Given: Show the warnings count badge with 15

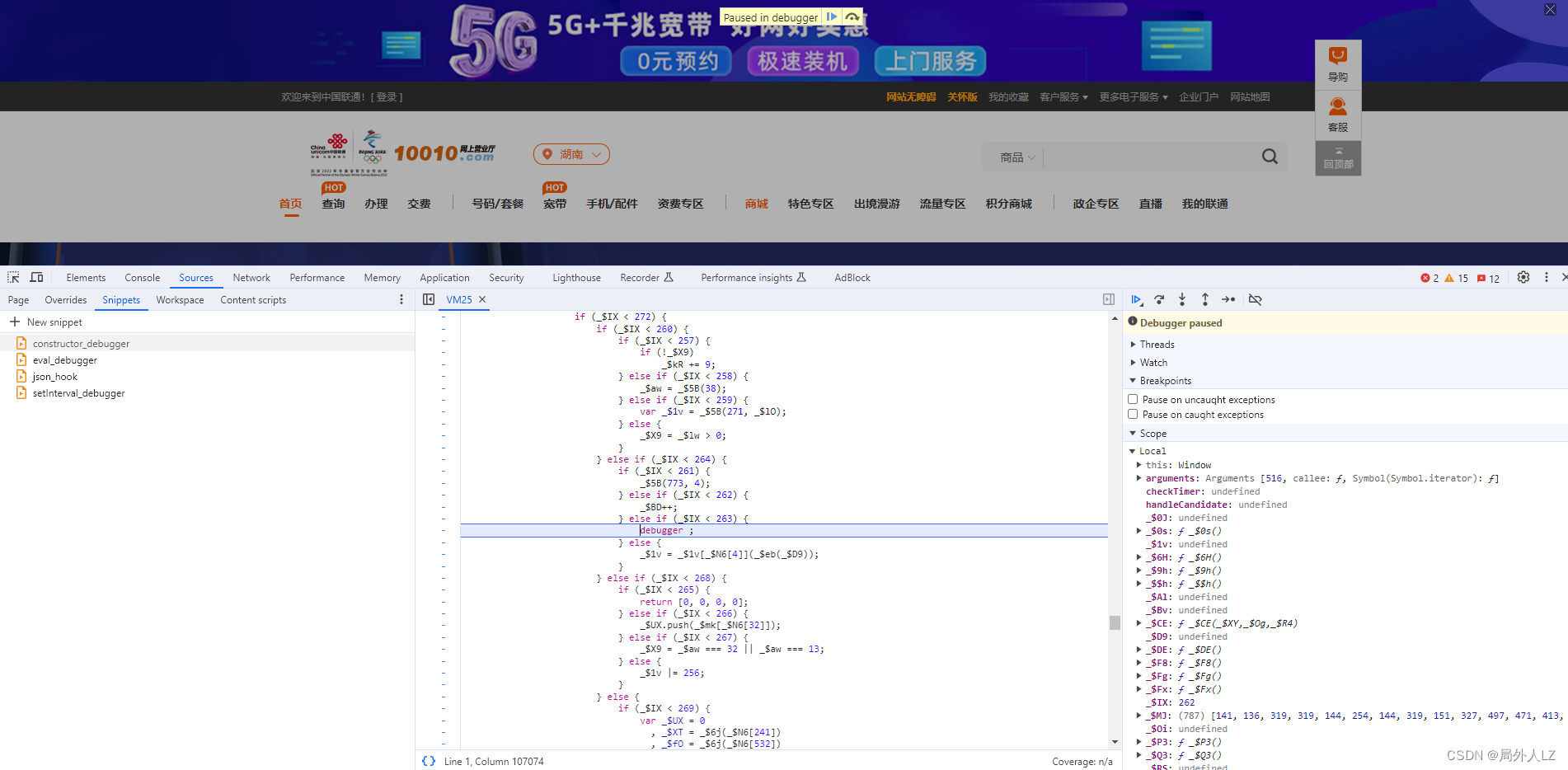Looking at the screenshot, I should 1457,278.
